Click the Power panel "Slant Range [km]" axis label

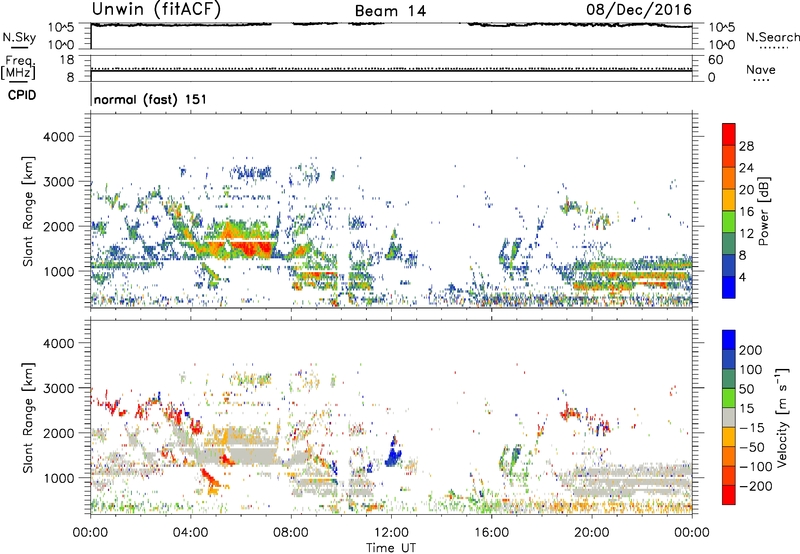28,211
